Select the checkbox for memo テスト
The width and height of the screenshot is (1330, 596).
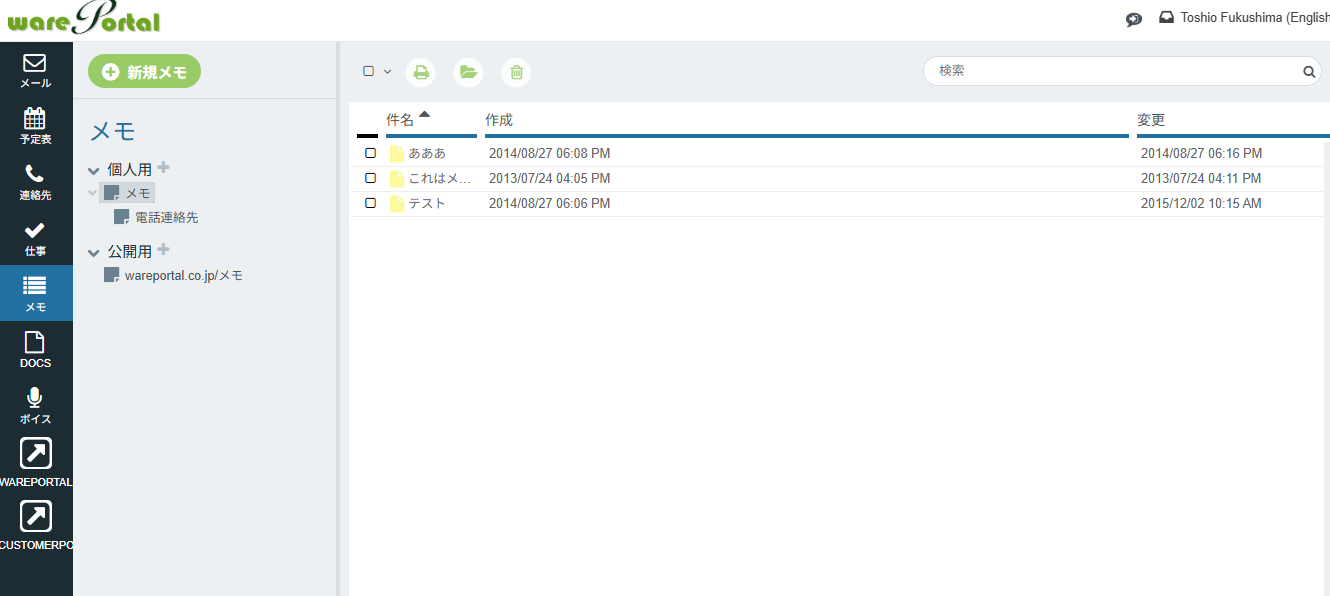(370, 203)
